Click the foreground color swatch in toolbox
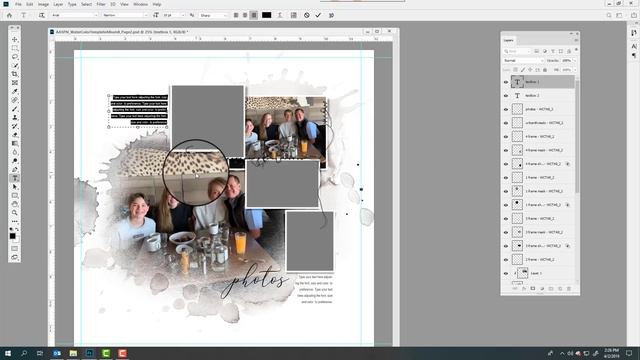 (13, 236)
